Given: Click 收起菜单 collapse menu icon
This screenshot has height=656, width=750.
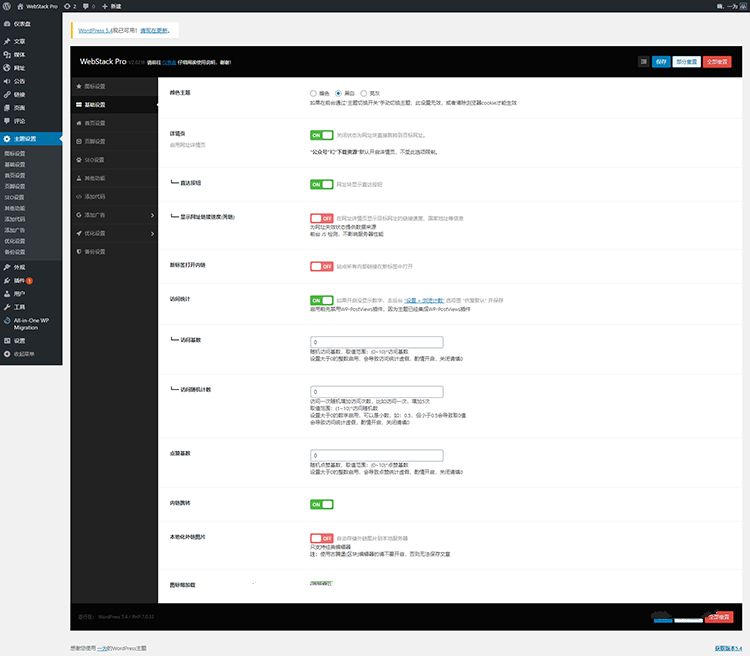Looking at the screenshot, I should click(7, 353).
